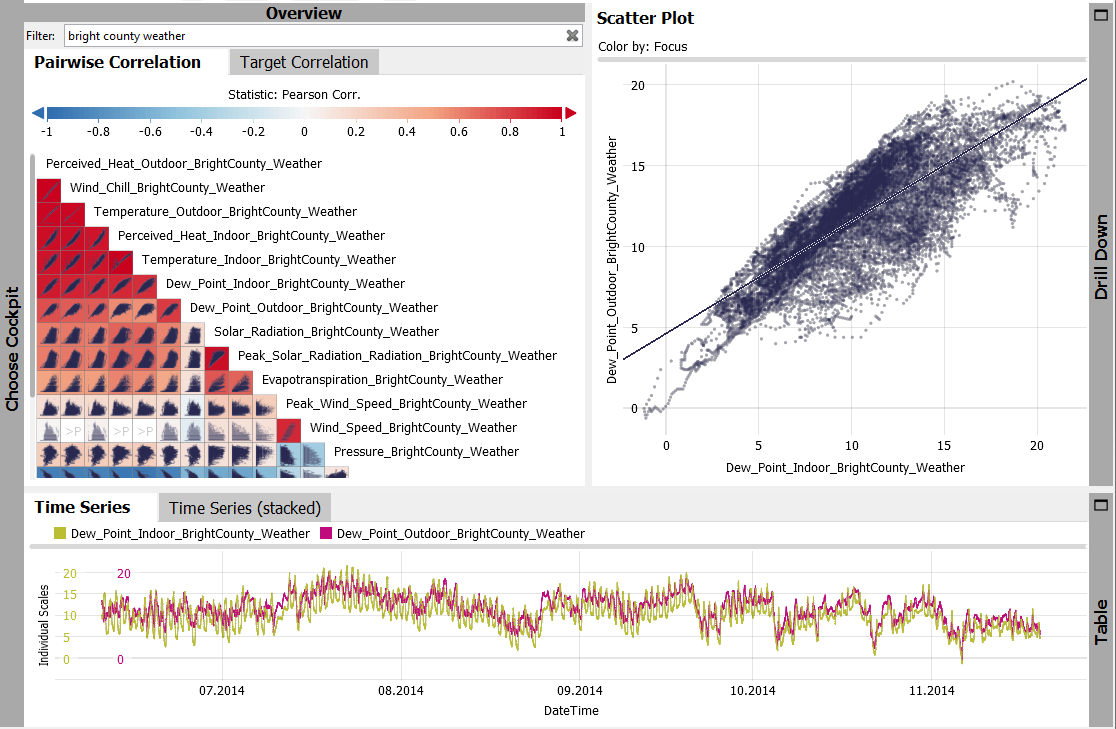Screen dimensions: 1116x729
Task: Expand the Drill Down side panel
Action: (1101, 256)
